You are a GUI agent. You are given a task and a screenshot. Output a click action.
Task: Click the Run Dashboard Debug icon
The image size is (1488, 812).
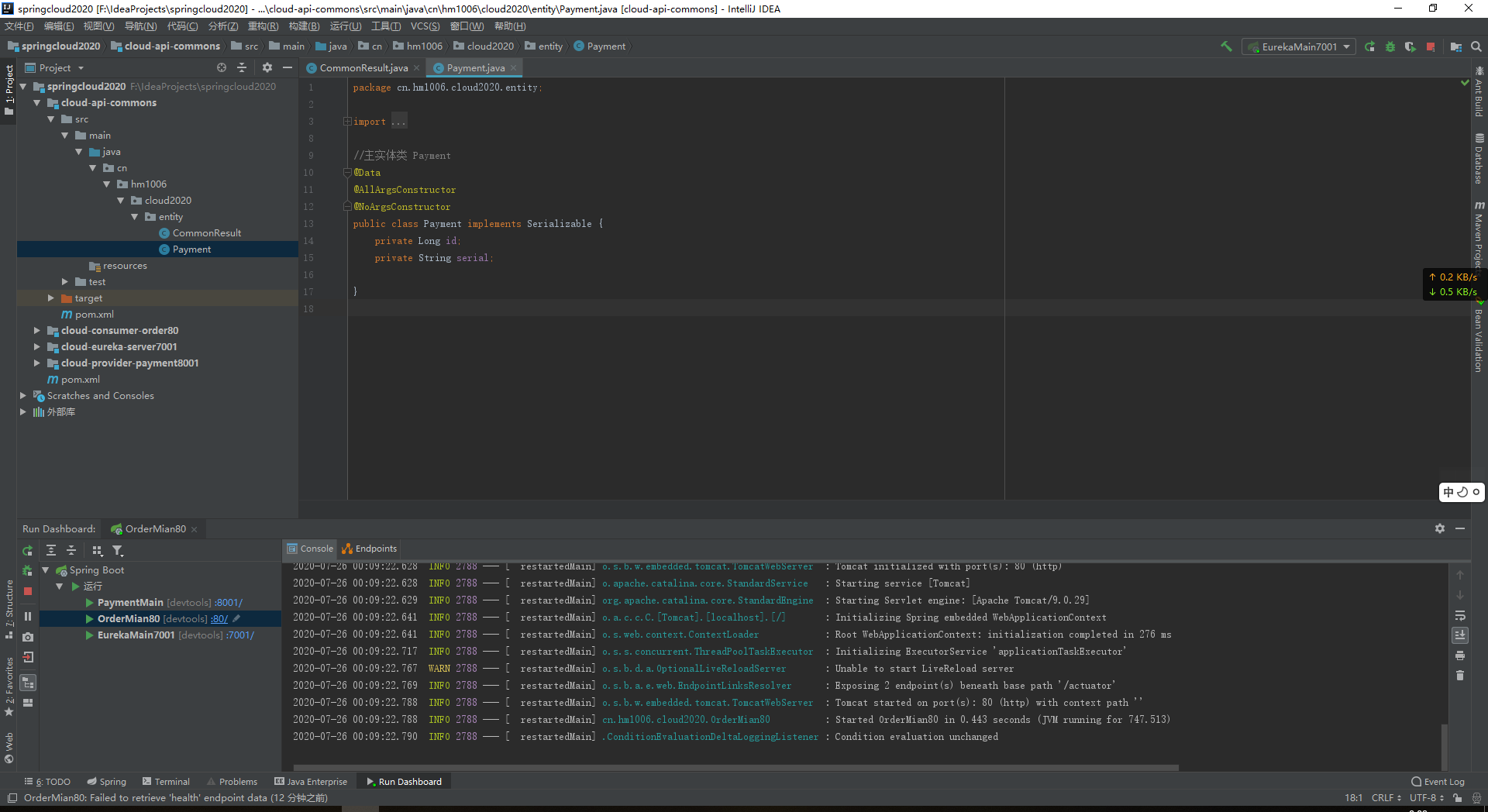(28, 571)
